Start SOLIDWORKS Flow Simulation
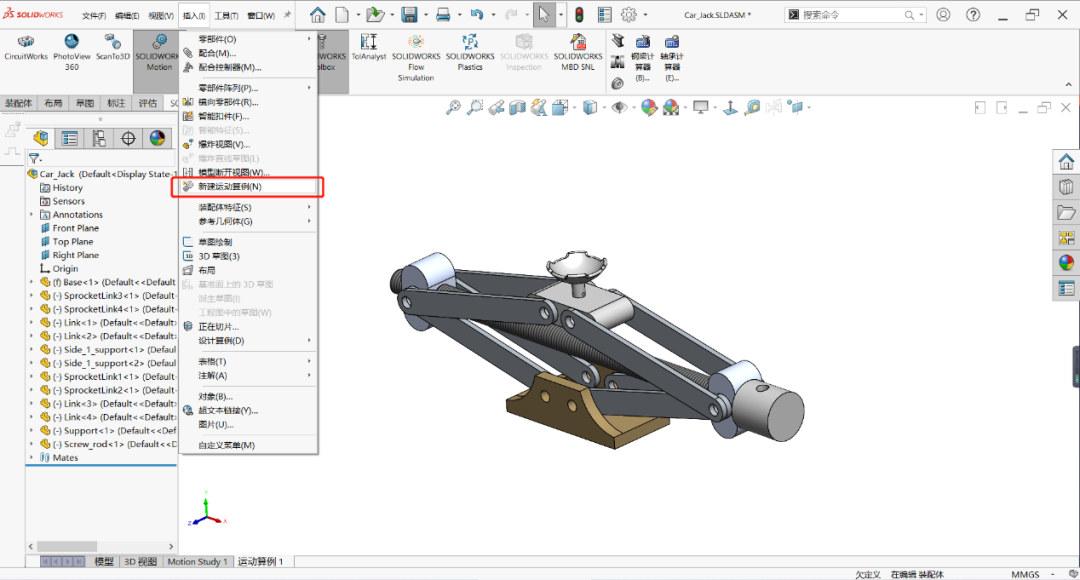Screen dimensions: 1080x580 pyautogui.click(x=416, y=58)
